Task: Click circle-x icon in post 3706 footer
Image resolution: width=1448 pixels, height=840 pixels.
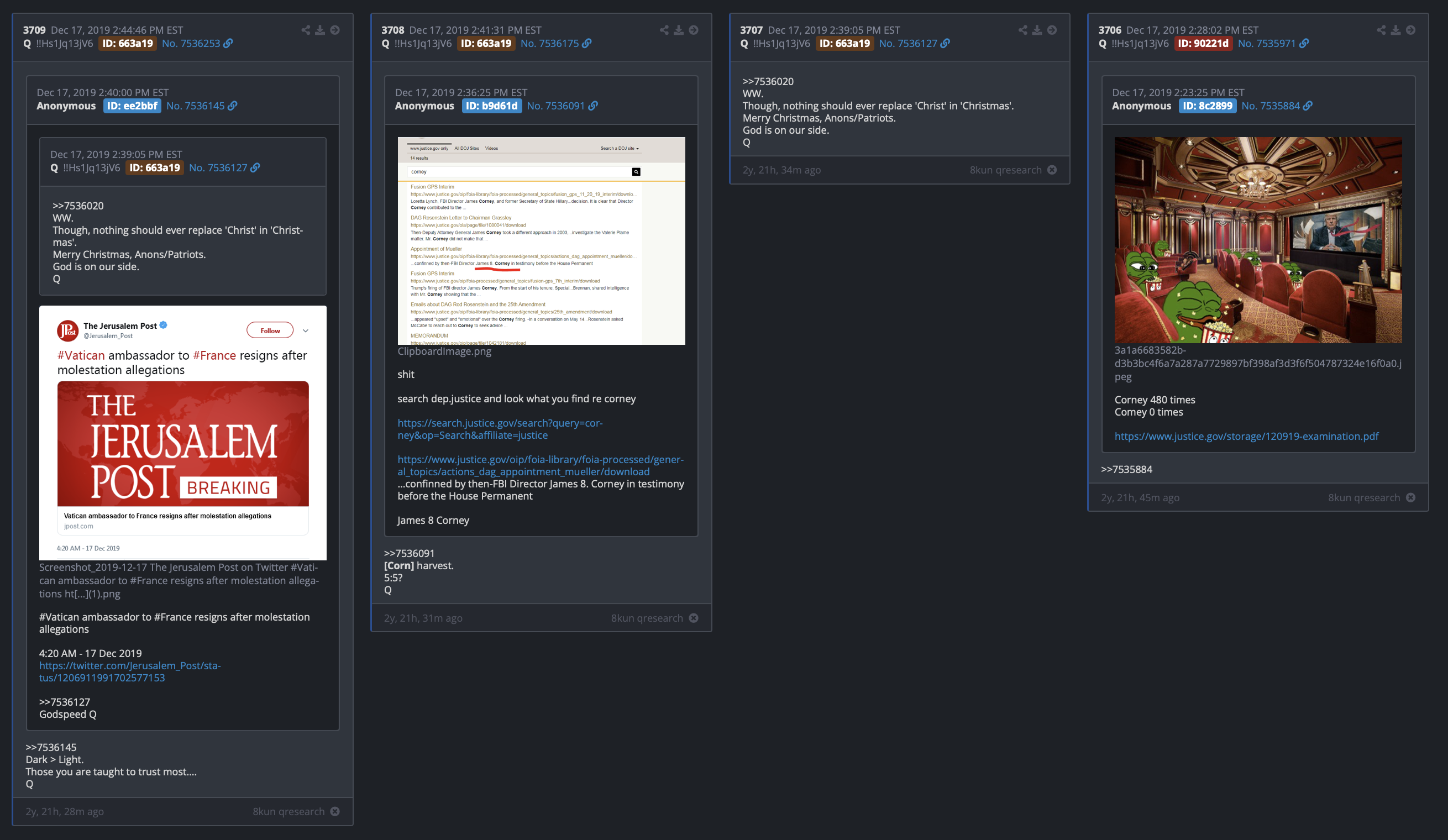Action: pyautogui.click(x=1410, y=497)
